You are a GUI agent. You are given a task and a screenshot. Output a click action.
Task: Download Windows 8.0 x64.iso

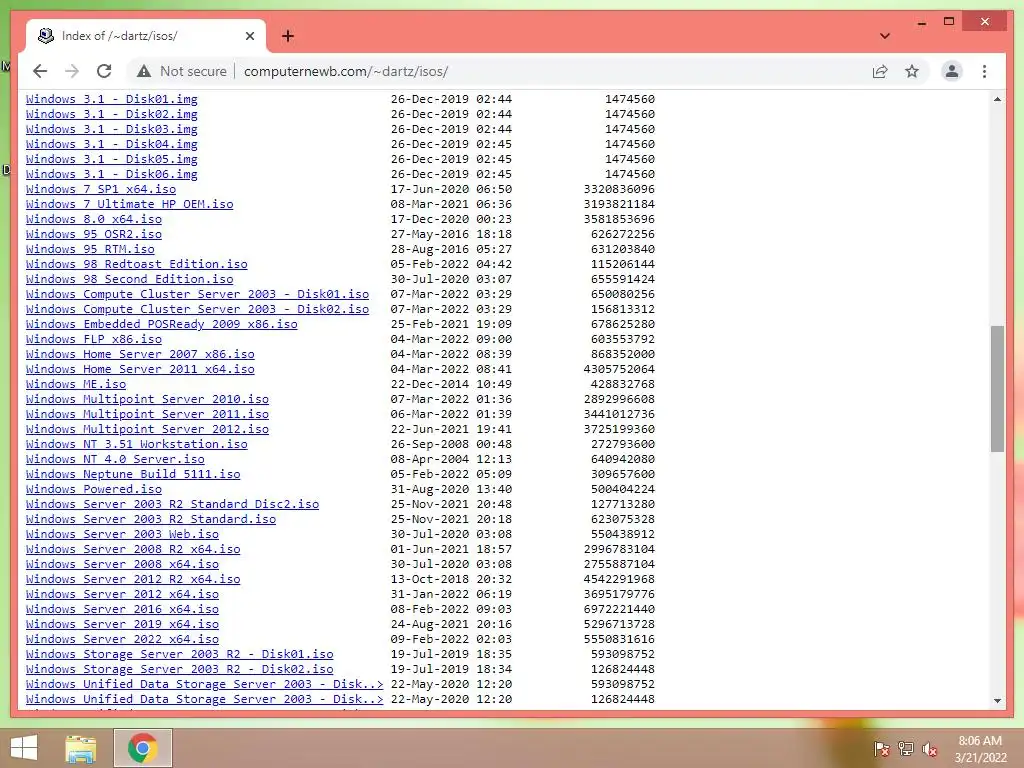tap(93, 219)
